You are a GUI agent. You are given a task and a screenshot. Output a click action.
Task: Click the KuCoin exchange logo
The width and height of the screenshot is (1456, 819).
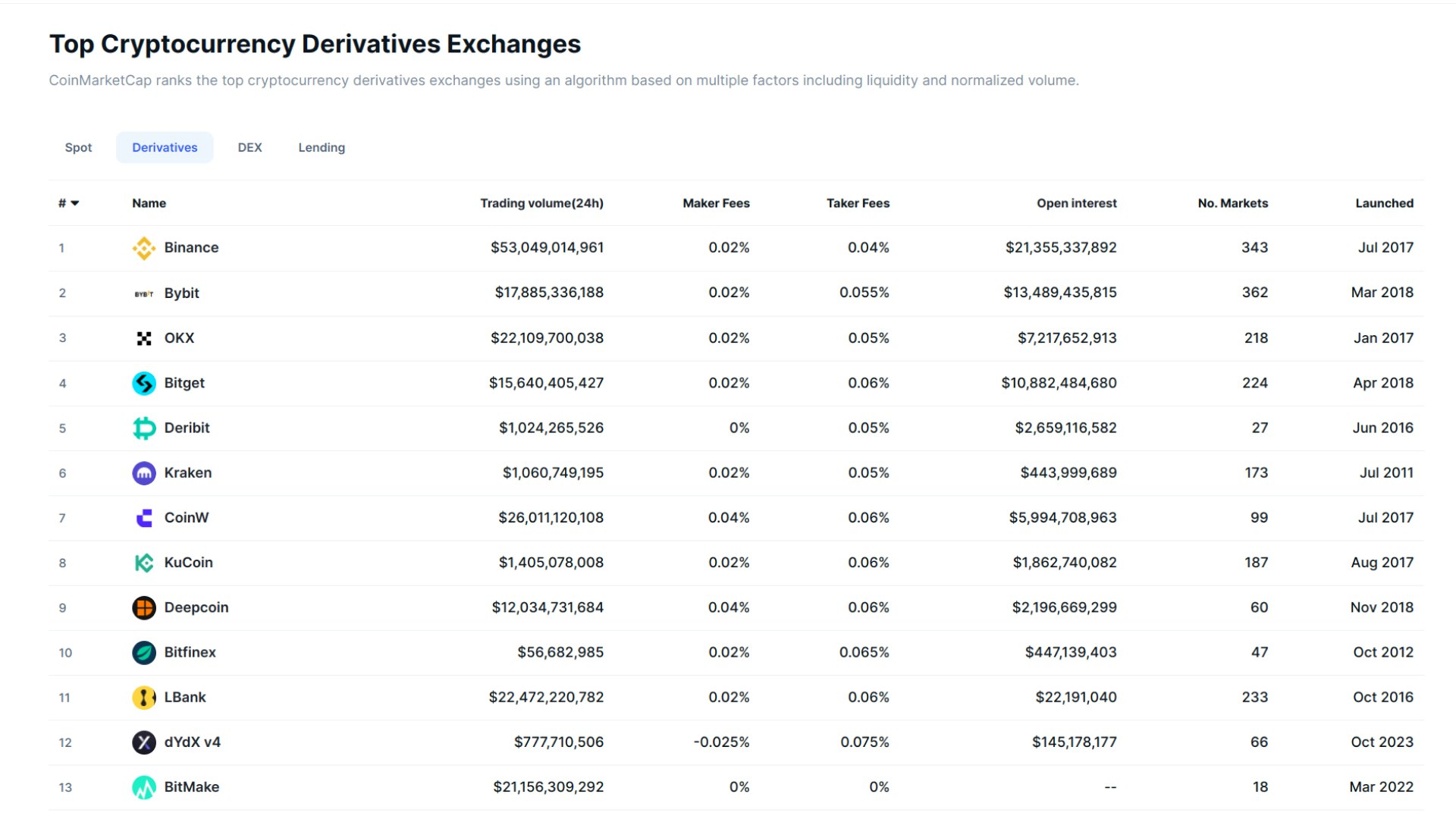point(143,562)
